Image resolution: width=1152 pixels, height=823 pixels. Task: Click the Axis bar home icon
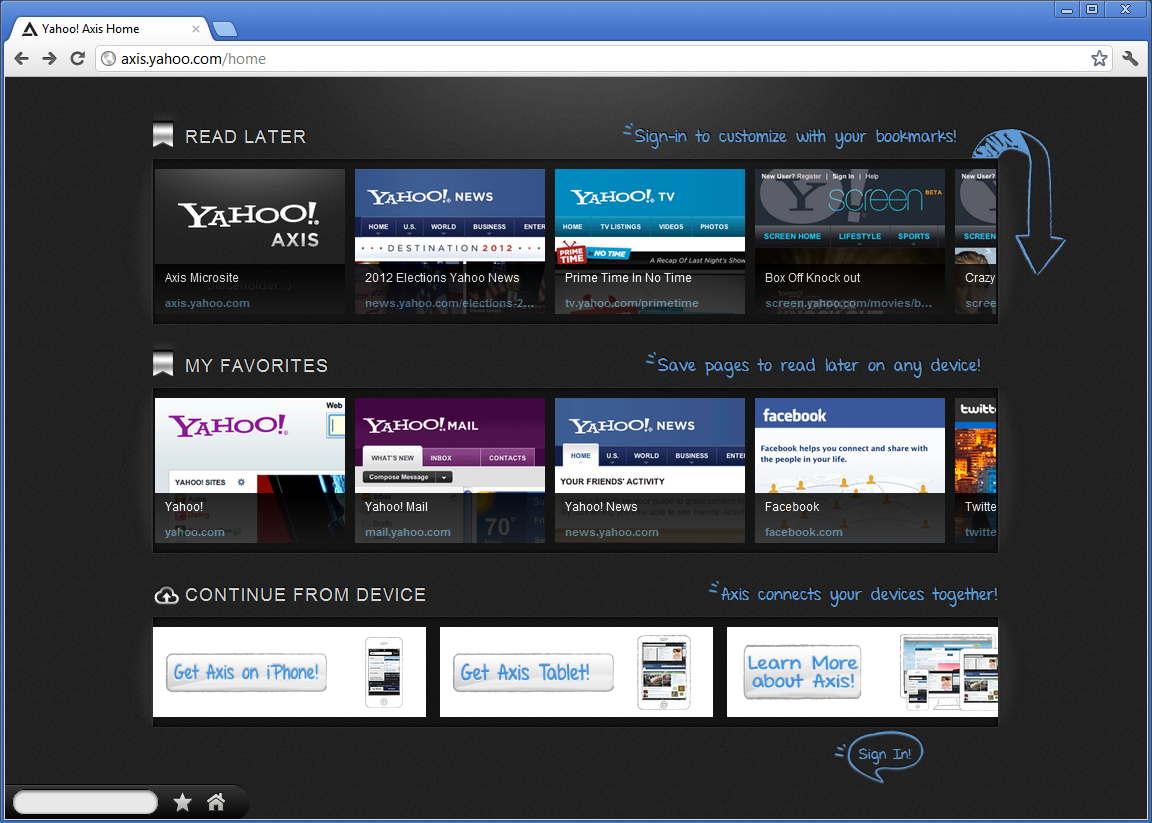tap(215, 802)
